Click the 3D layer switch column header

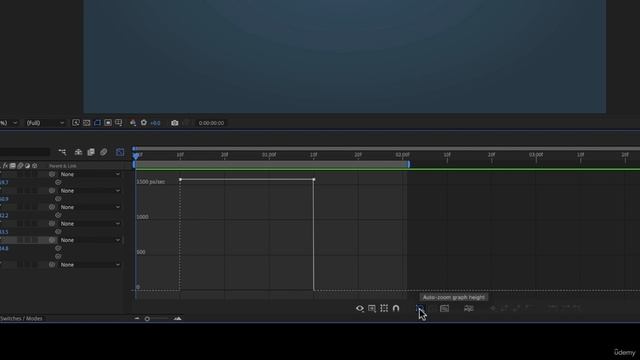click(x=35, y=166)
